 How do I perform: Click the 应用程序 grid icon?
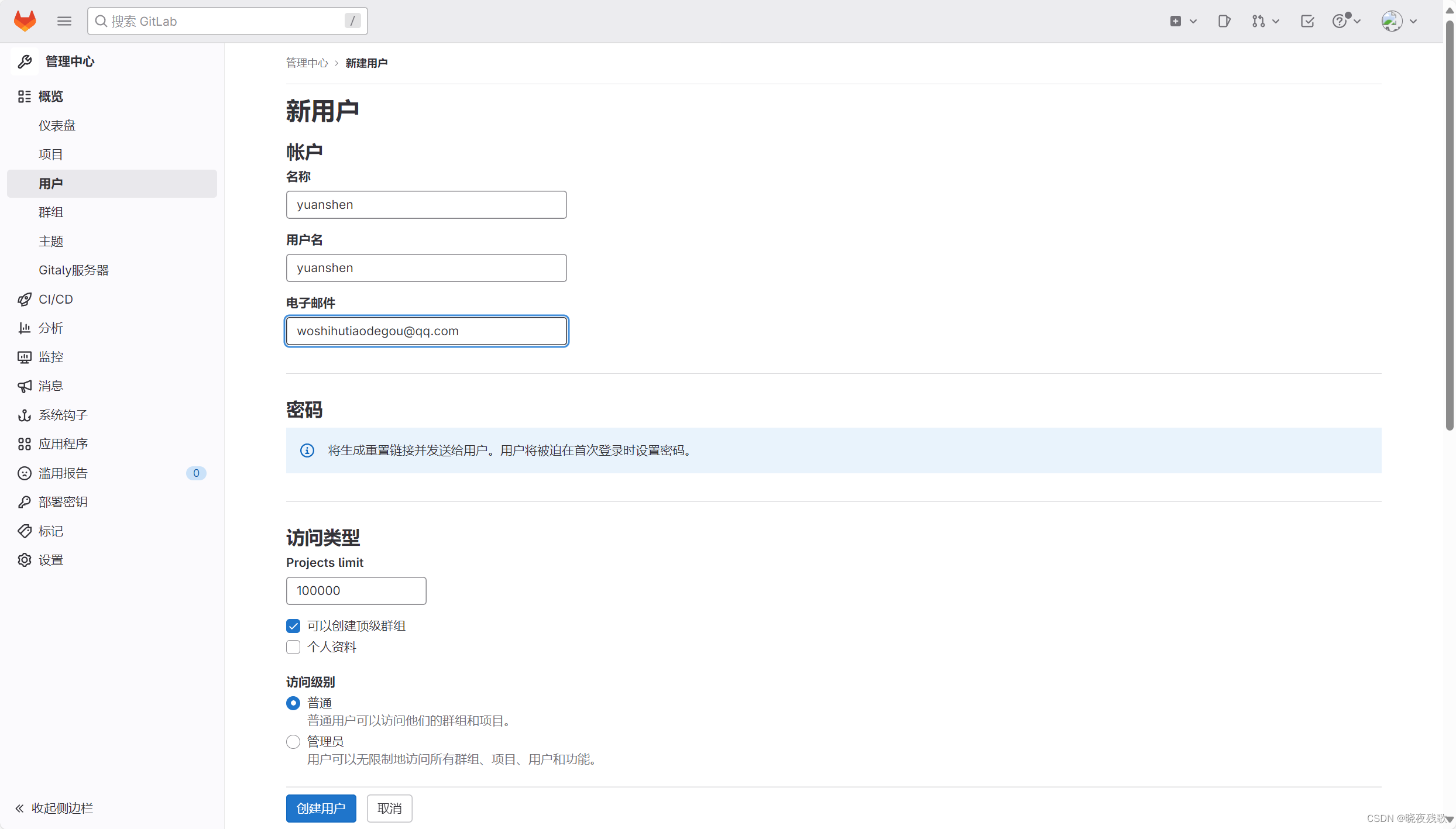click(x=24, y=444)
